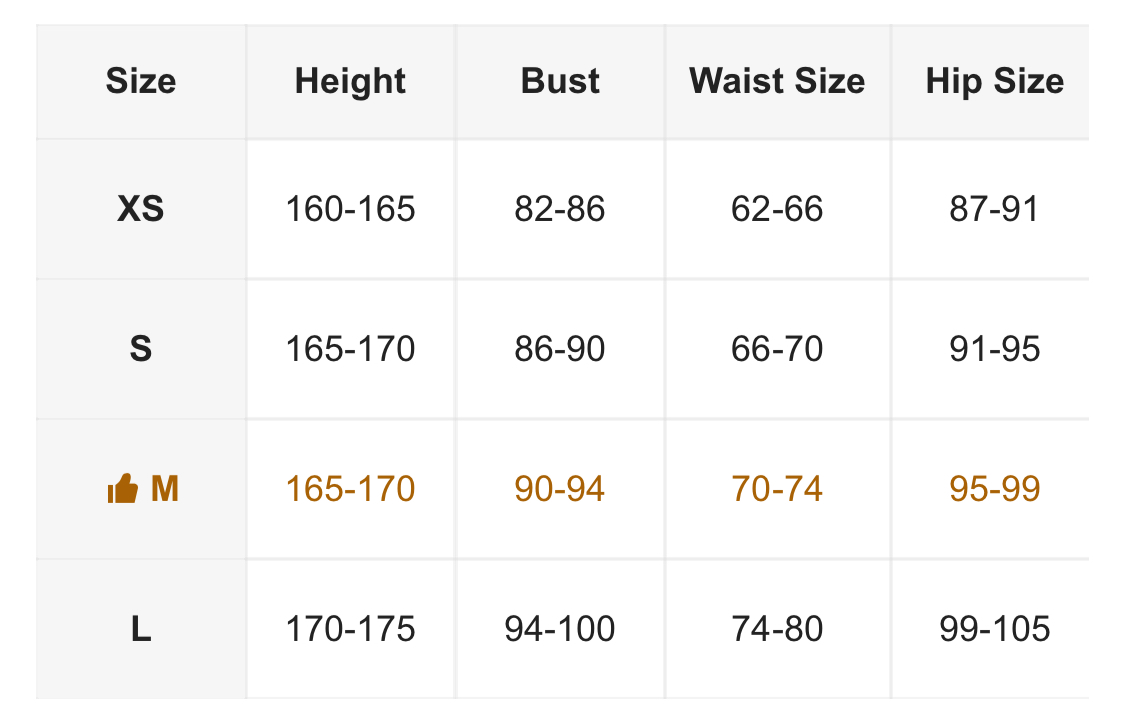
Task: Click the XS bust value 82-86
Action: click(560, 209)
